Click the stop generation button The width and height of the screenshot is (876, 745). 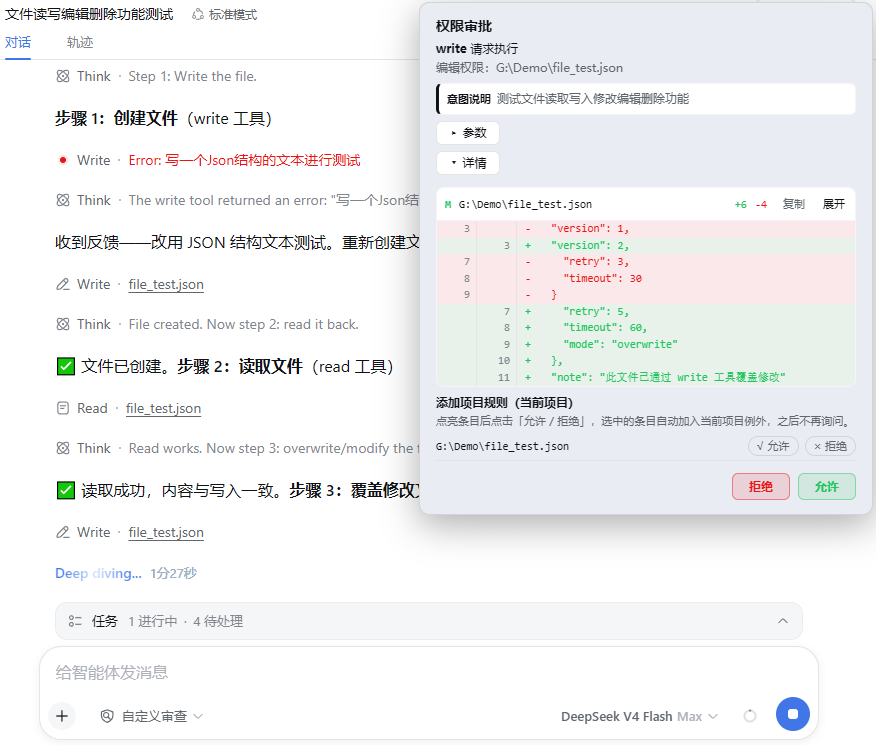tap(792, 714)
